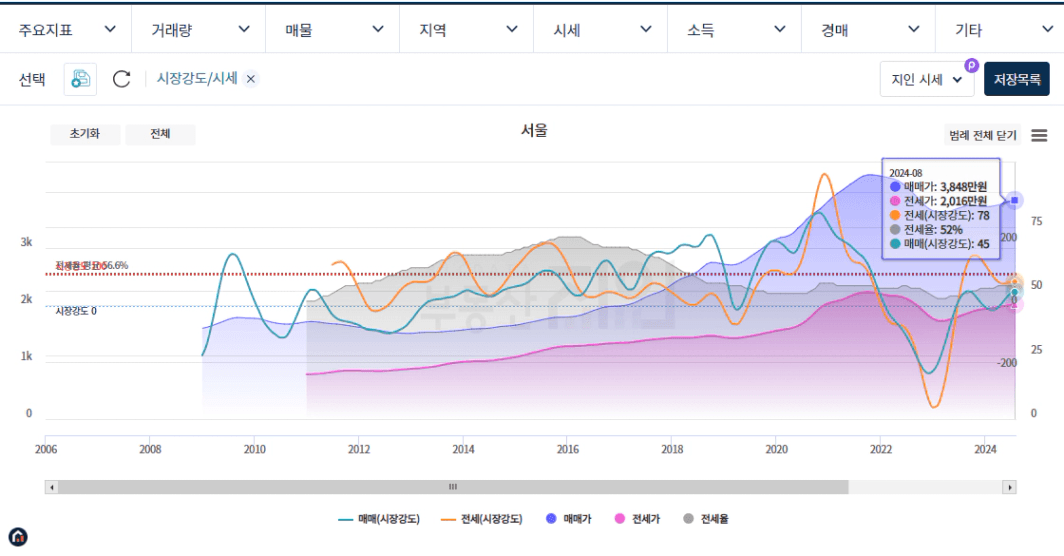Click the refresh arrow icon
The image size is (1064, 556).
coord(121,79)
